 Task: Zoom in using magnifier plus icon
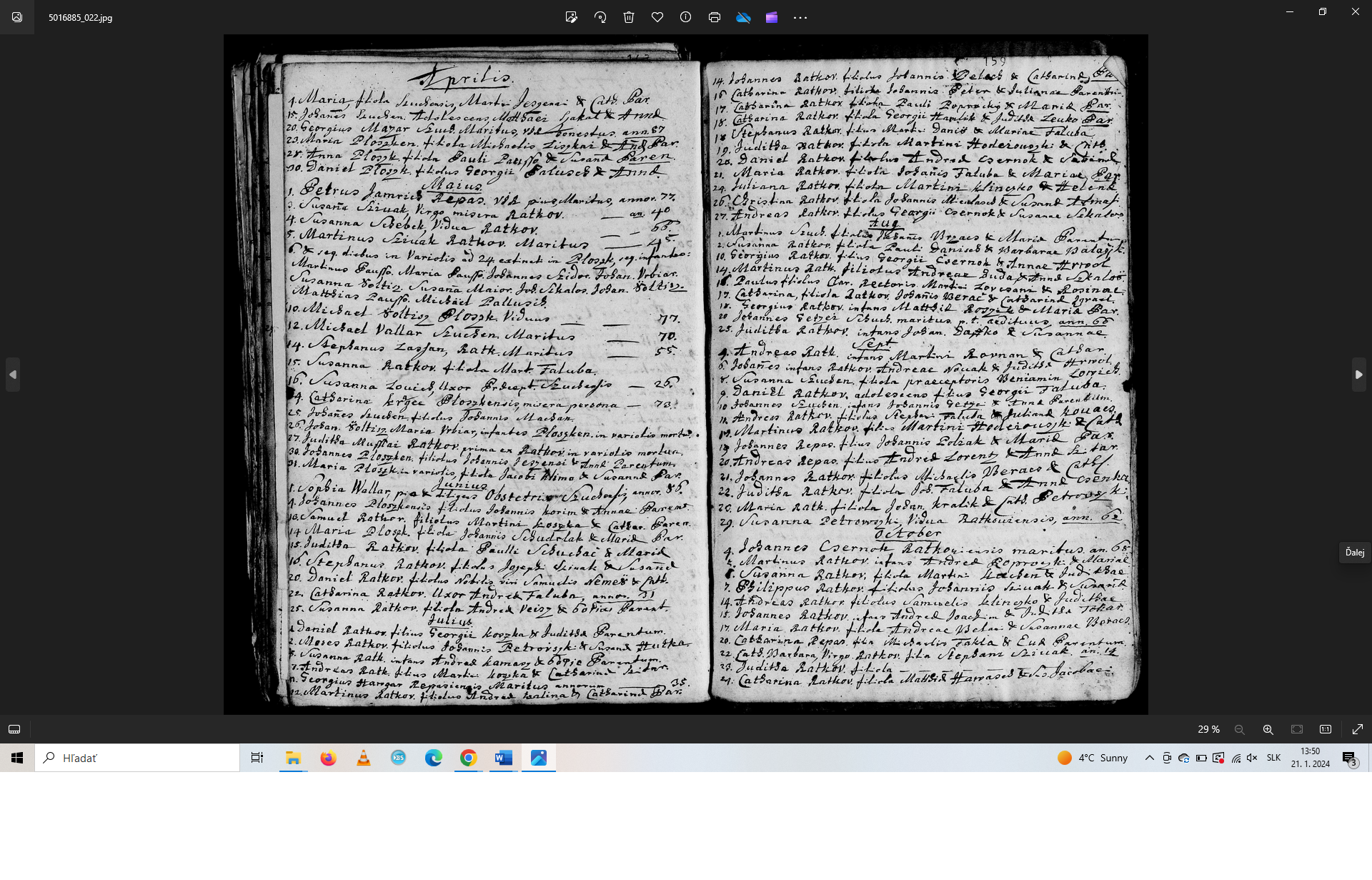(x=1268, y=729)
